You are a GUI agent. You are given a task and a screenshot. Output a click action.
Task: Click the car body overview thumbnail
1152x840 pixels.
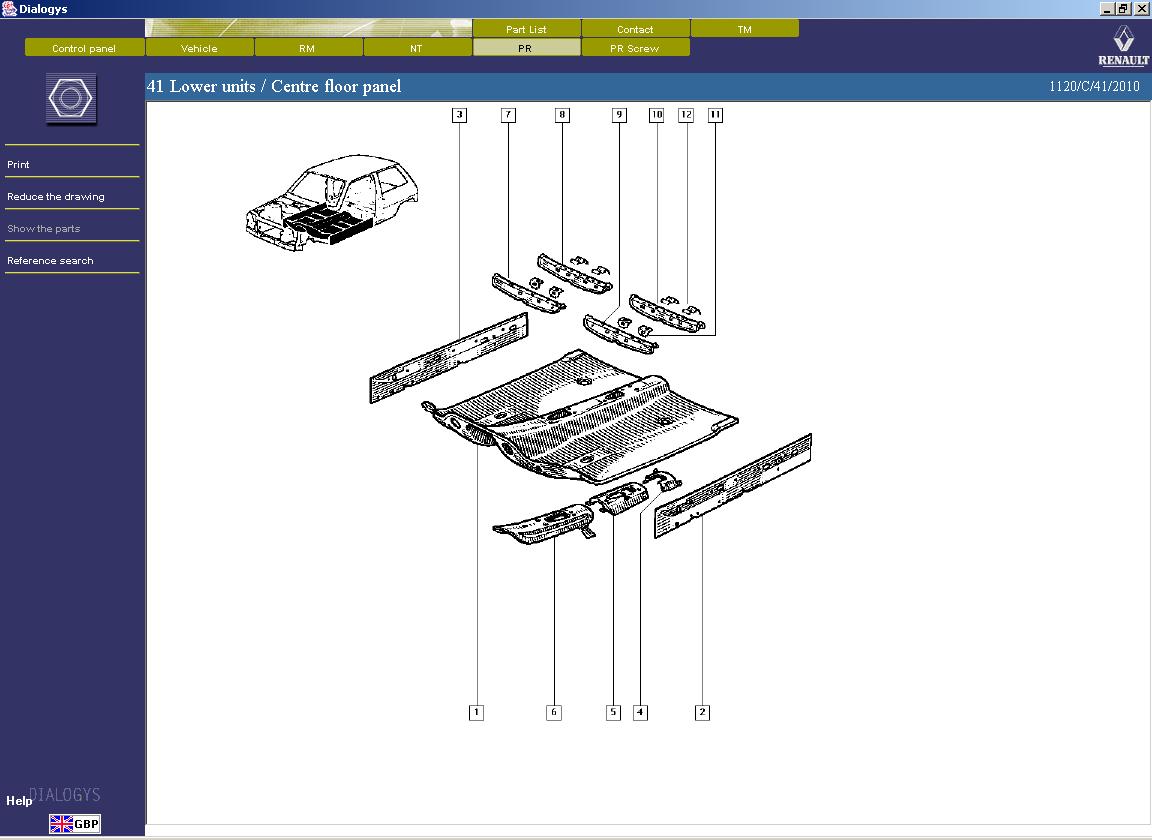pos(332,202)
